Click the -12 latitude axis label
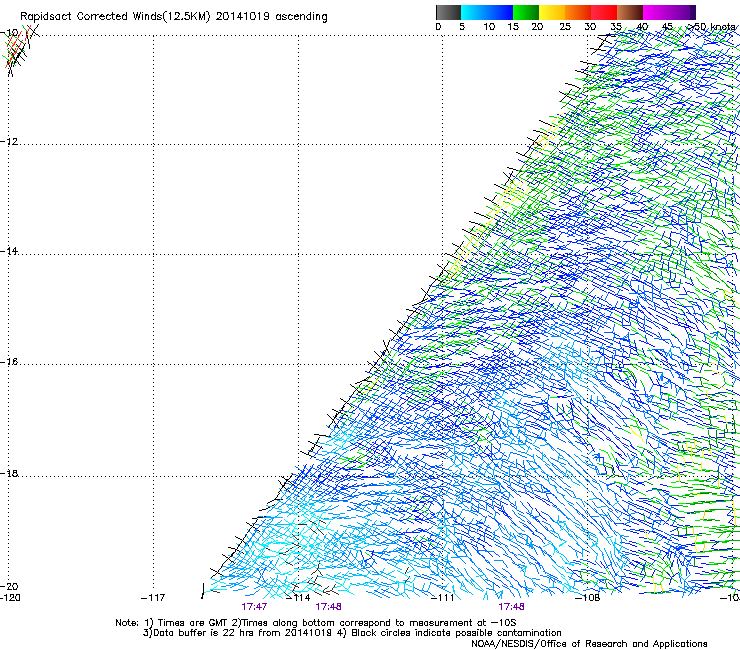Image resolution: width=740 pixels, height=650 pixels. 9,142
